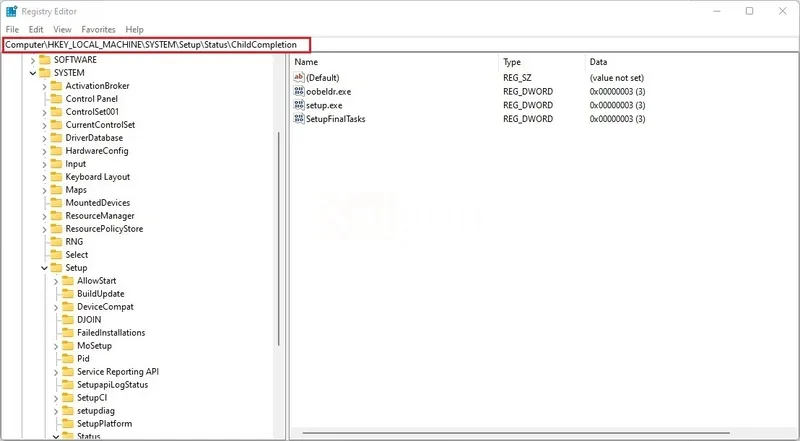Expand the HardwareConfig key
Viewport: 800px width, 441px height.
pos(44,151)
